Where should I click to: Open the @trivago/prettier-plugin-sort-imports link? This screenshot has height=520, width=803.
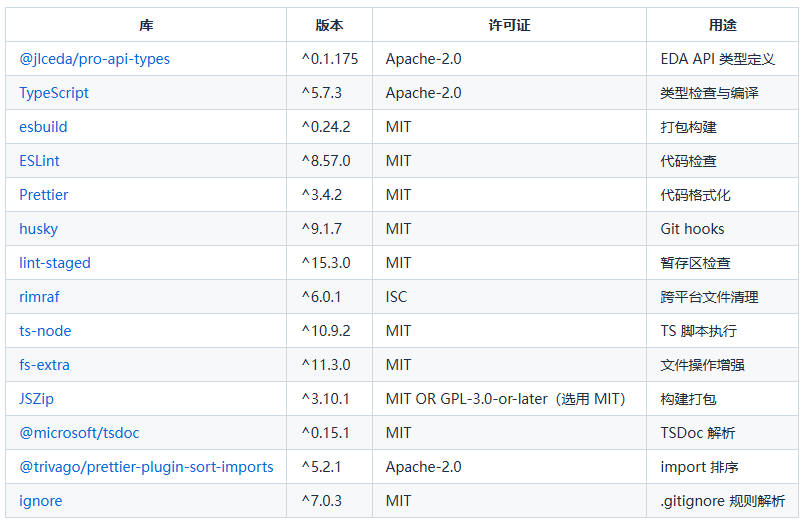(x=146, y=467)
